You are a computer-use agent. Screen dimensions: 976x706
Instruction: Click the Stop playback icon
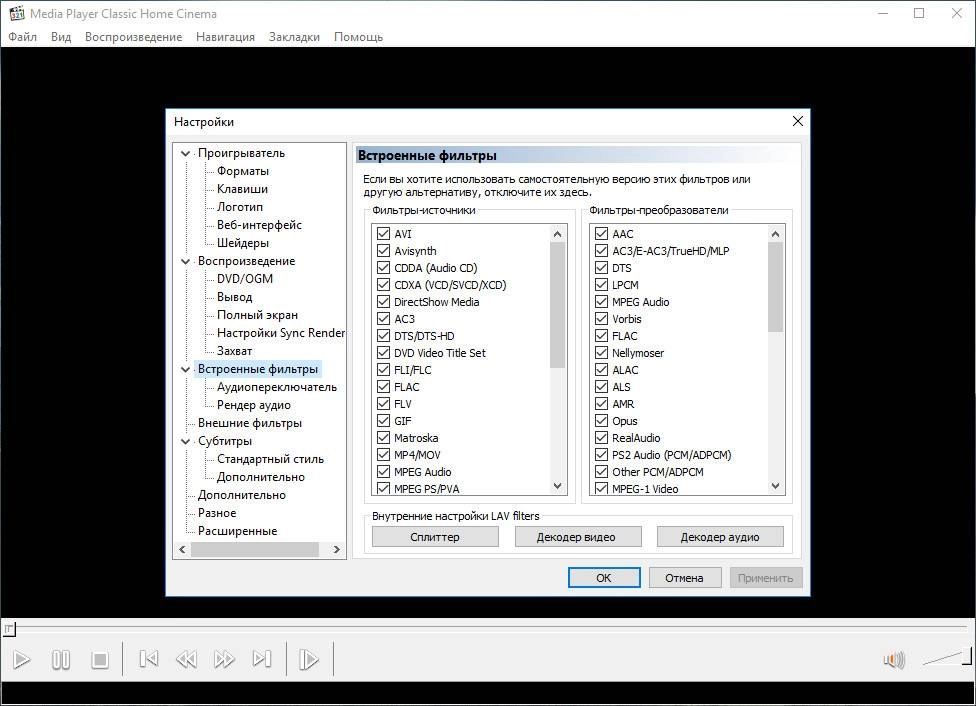tap(100, 659)
